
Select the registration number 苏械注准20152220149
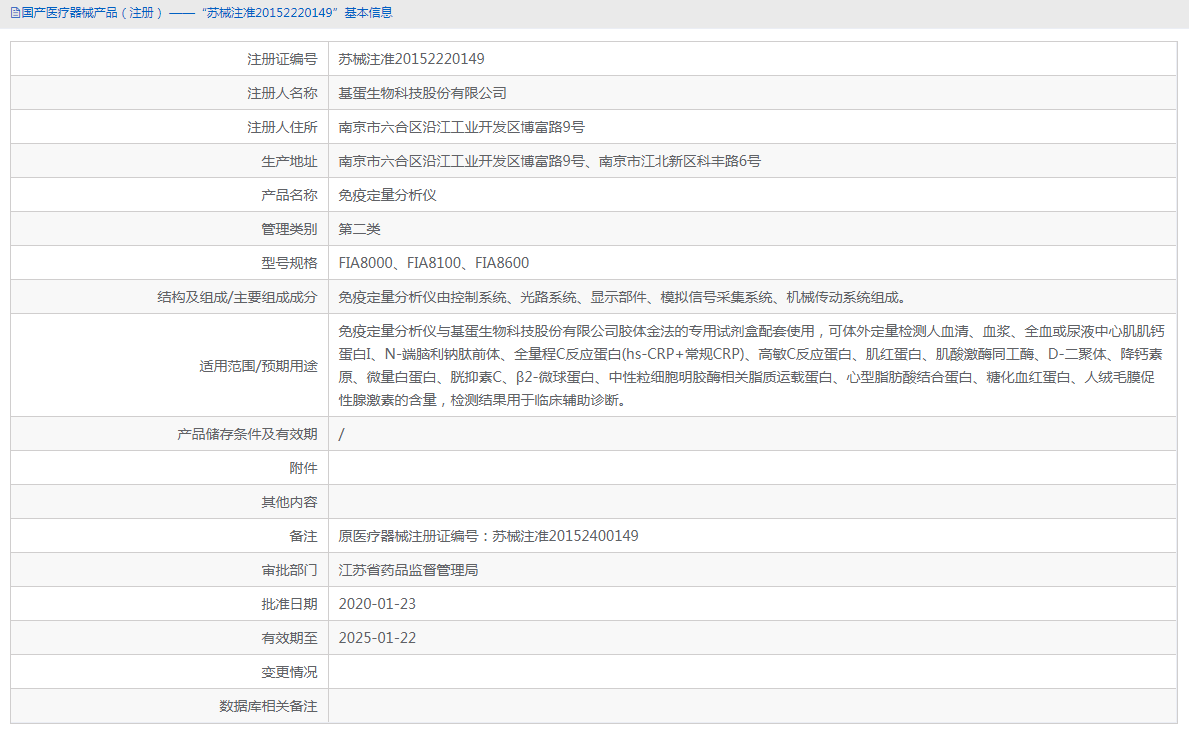(x=411, y=59)
